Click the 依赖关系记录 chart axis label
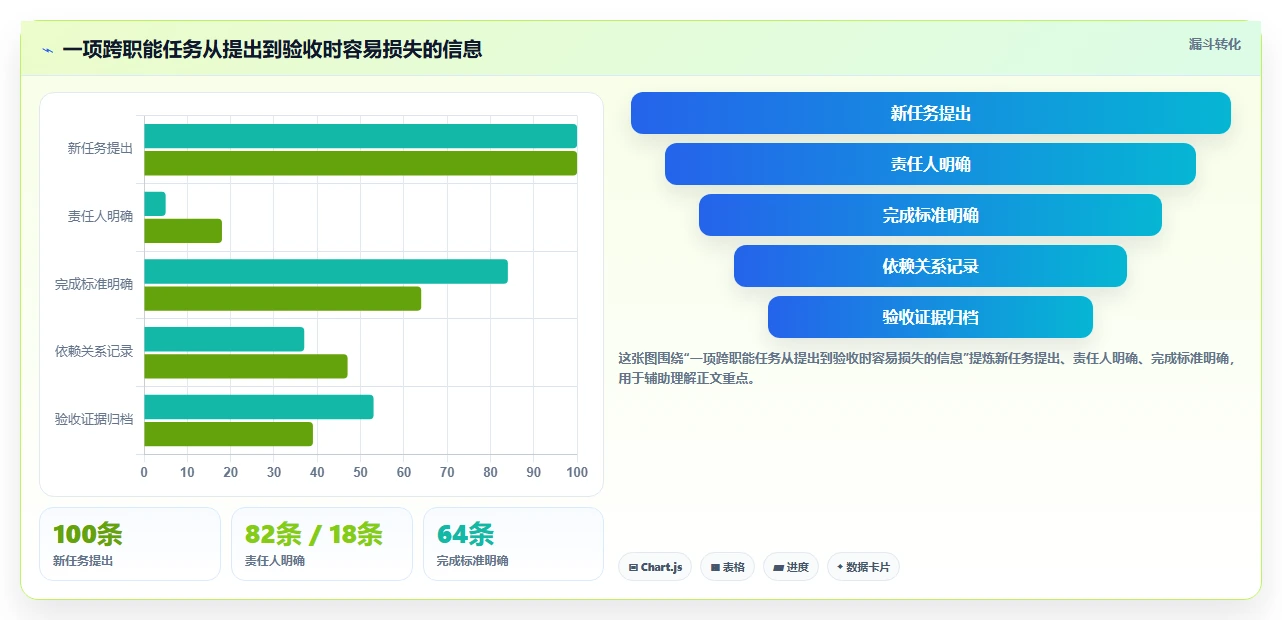This screenshot has width=1282, height=620. [94, 351]
